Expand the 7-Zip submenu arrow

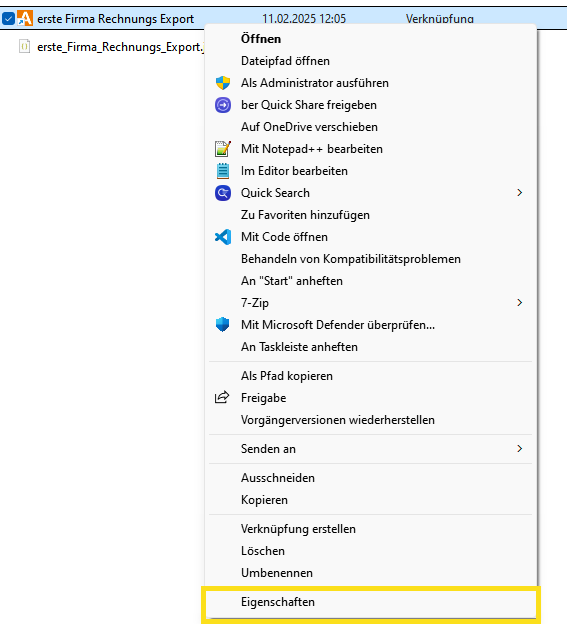click(x=519, y=302)
